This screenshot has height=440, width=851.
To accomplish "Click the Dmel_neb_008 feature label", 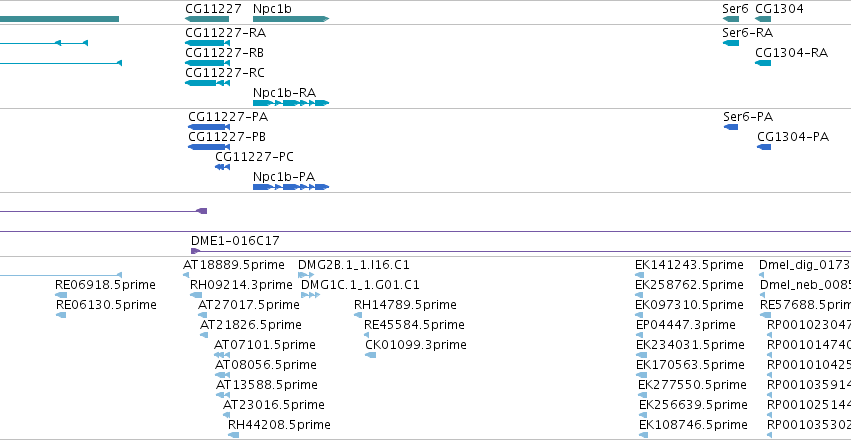I will point(805,285).
